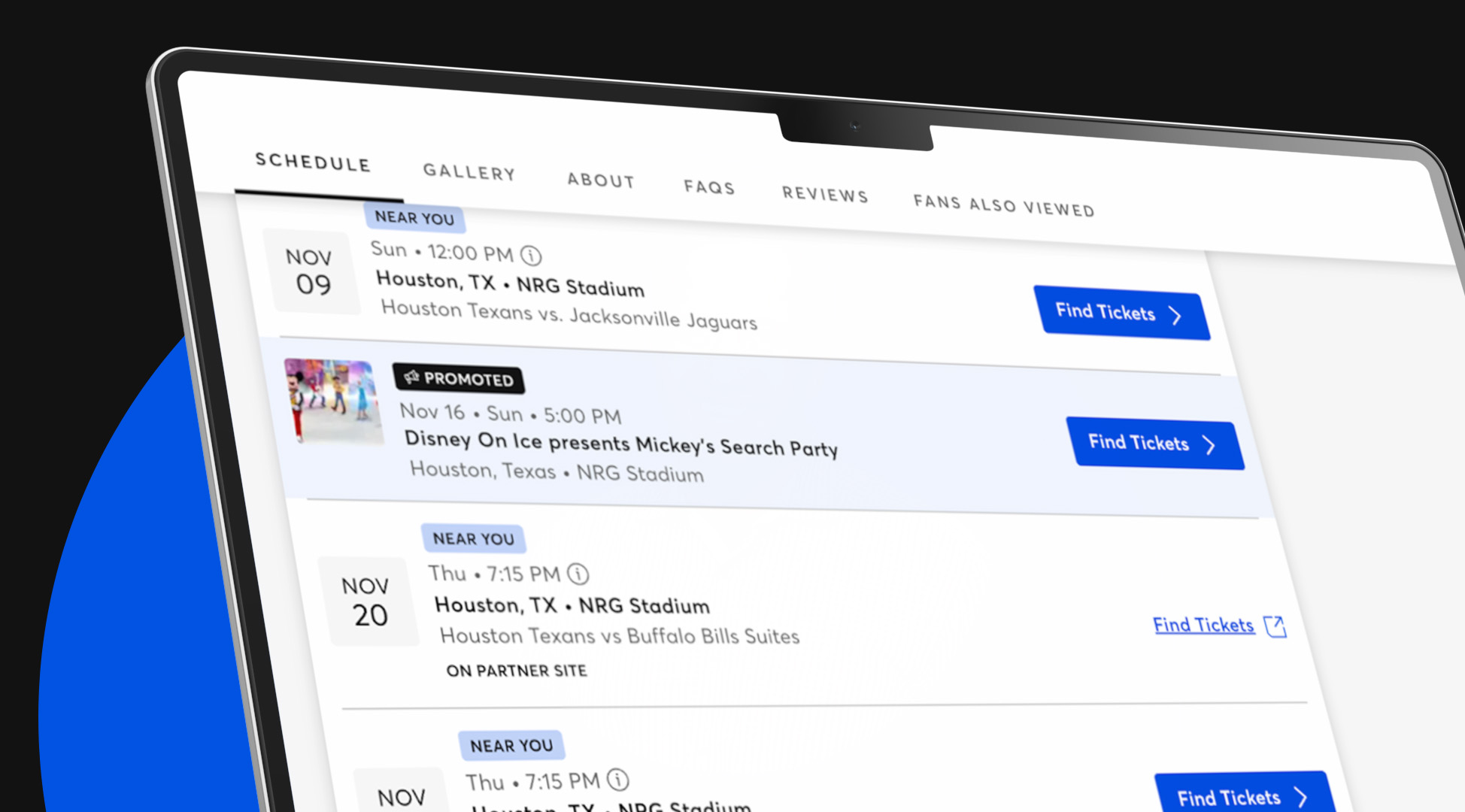View the Reviews tab

(824, 195)
